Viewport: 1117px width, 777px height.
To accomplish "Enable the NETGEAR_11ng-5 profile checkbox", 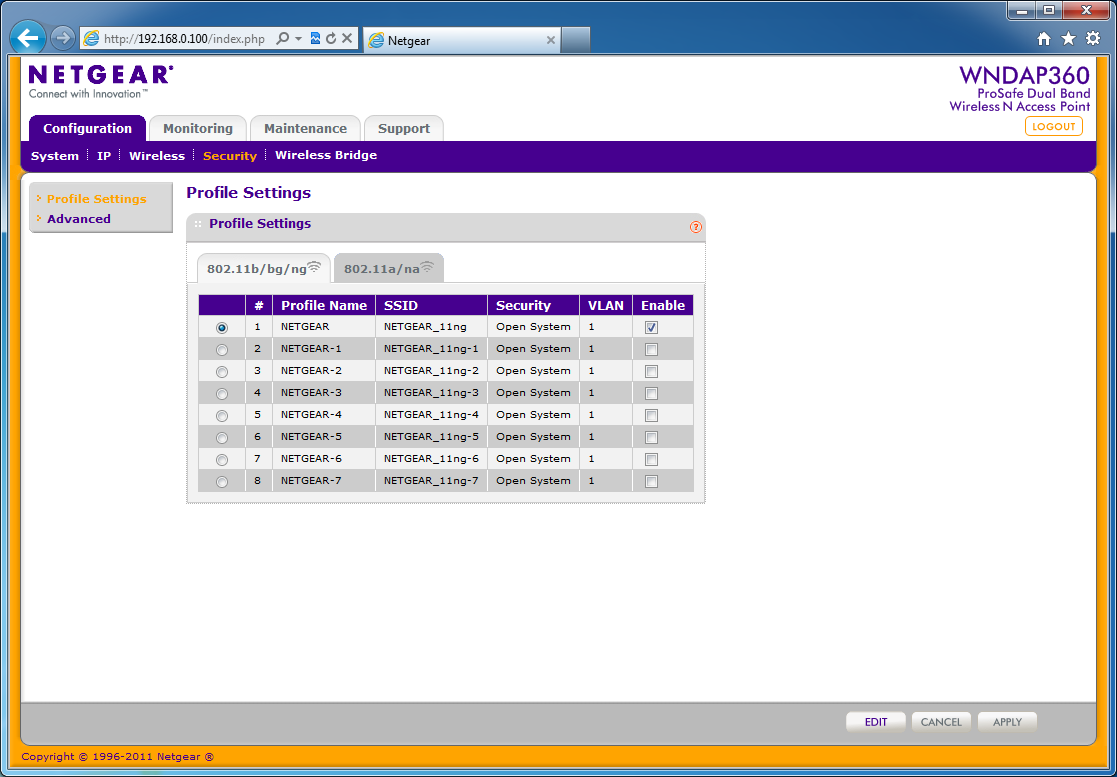I will point(651,438).
